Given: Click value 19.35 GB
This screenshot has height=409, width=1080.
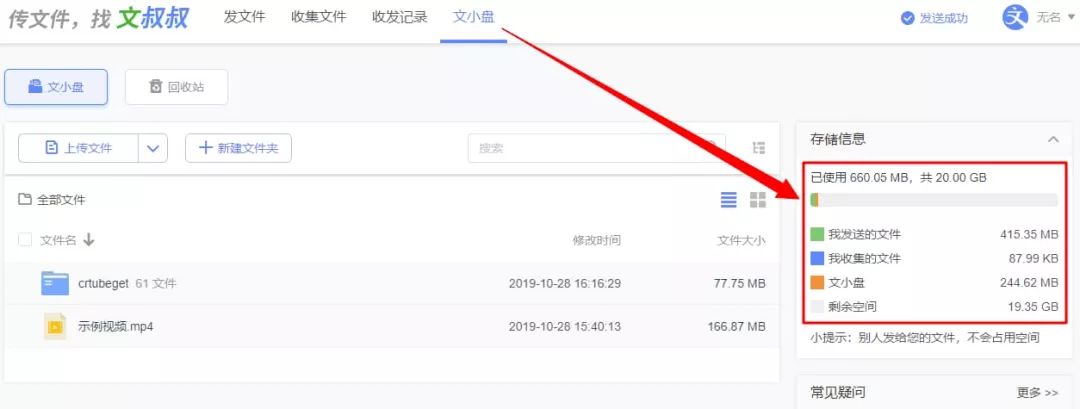Looking at the screenshot, I should point(1035,306).
